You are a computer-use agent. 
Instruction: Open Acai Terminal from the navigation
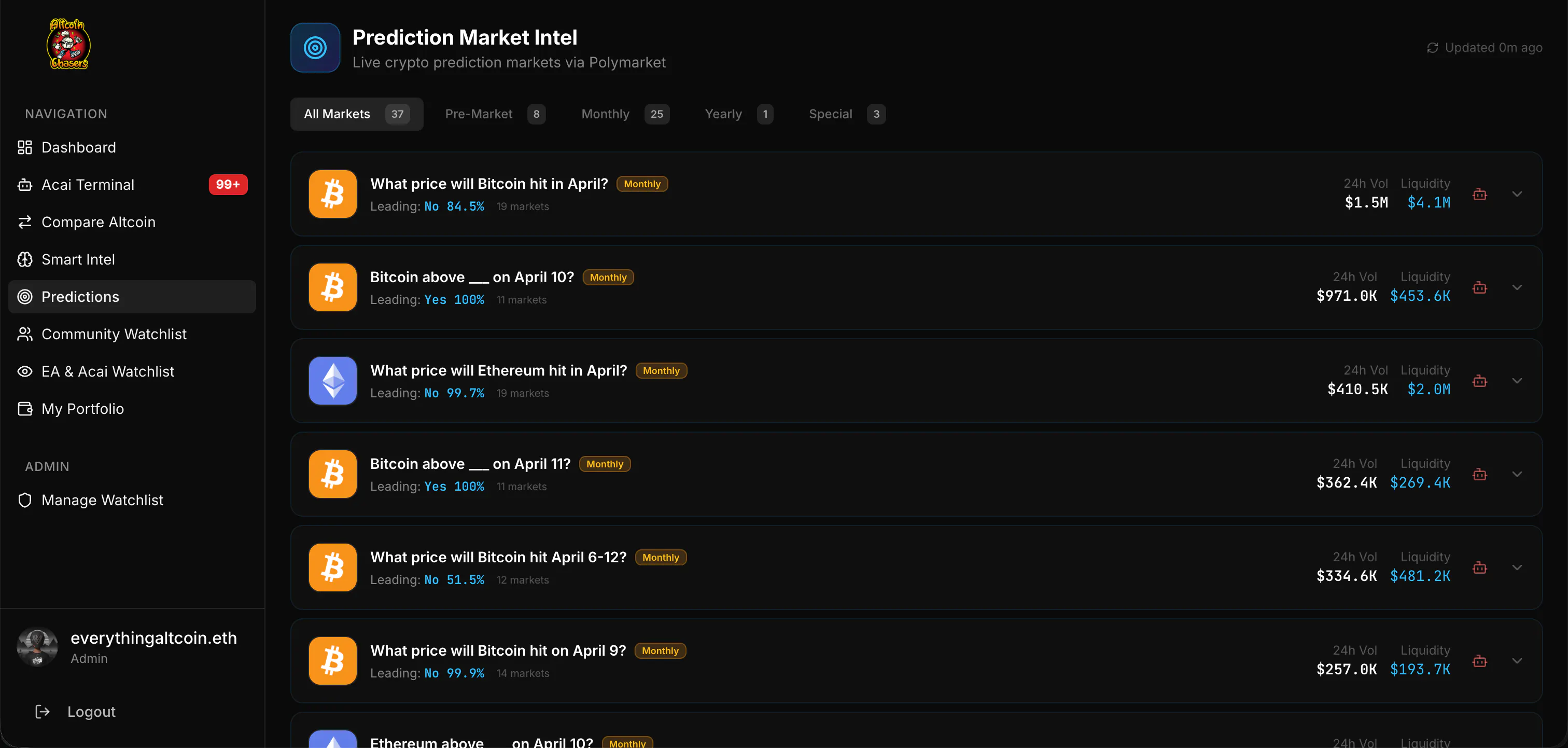point(132,185)
